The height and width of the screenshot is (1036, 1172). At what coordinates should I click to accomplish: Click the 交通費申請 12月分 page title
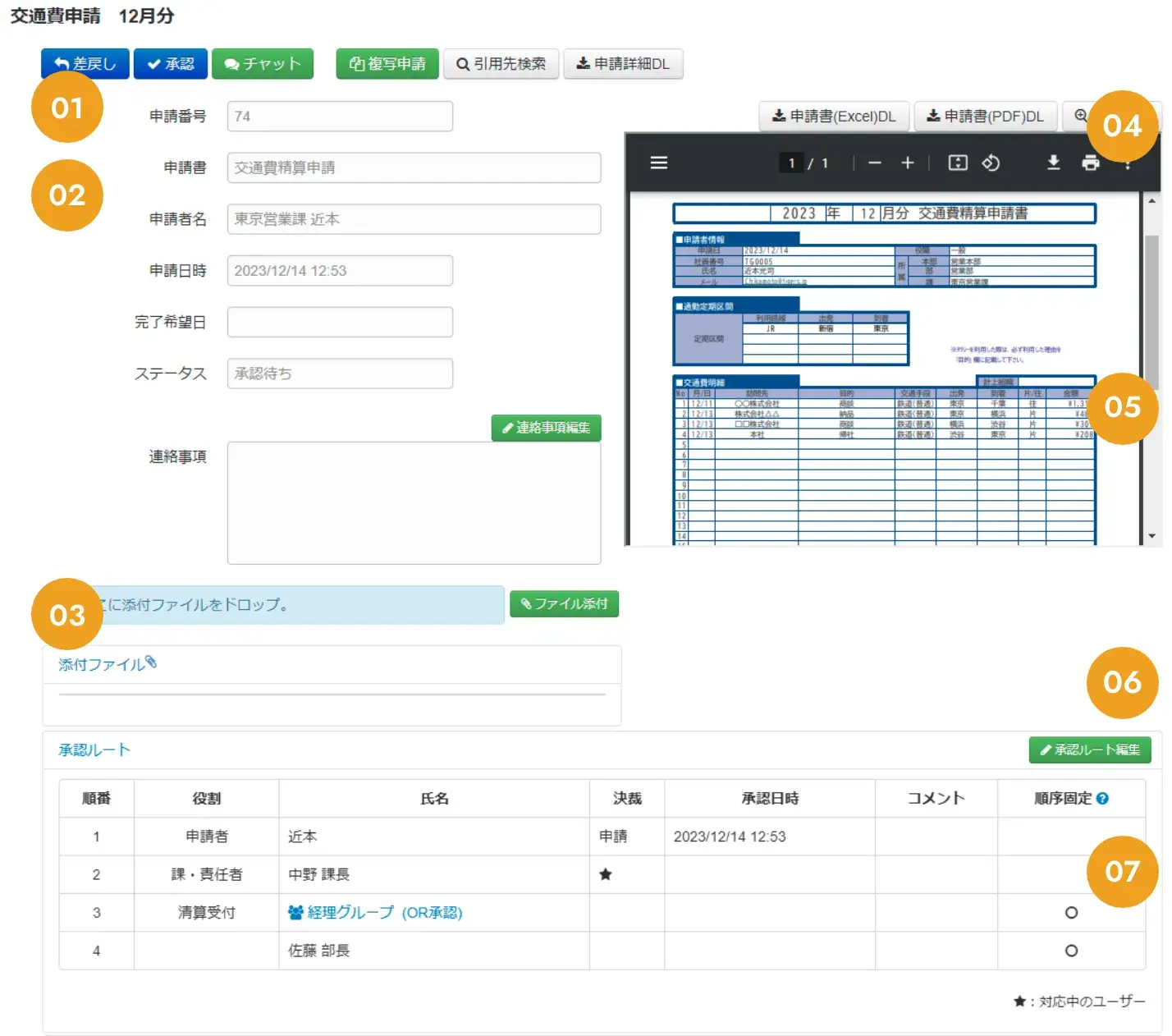click(92, 16)
